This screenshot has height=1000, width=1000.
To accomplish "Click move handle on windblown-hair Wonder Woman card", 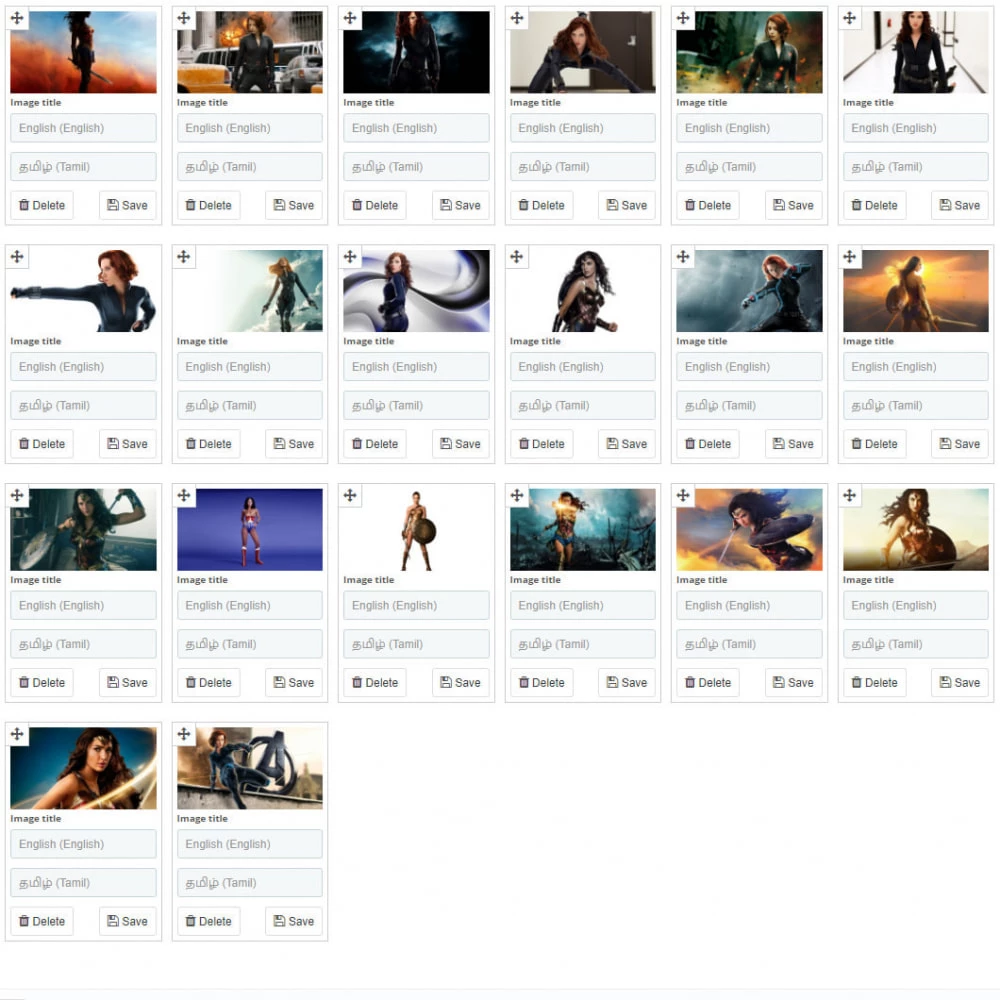I will (x=849, y=495).
